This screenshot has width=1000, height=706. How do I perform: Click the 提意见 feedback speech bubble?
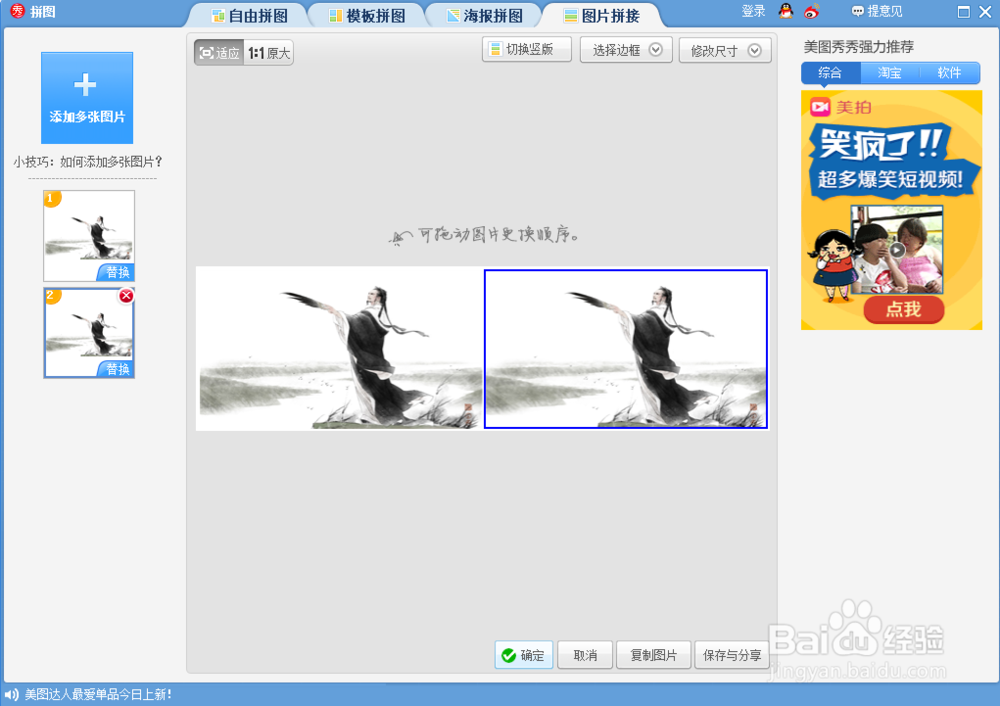(877, 11)
